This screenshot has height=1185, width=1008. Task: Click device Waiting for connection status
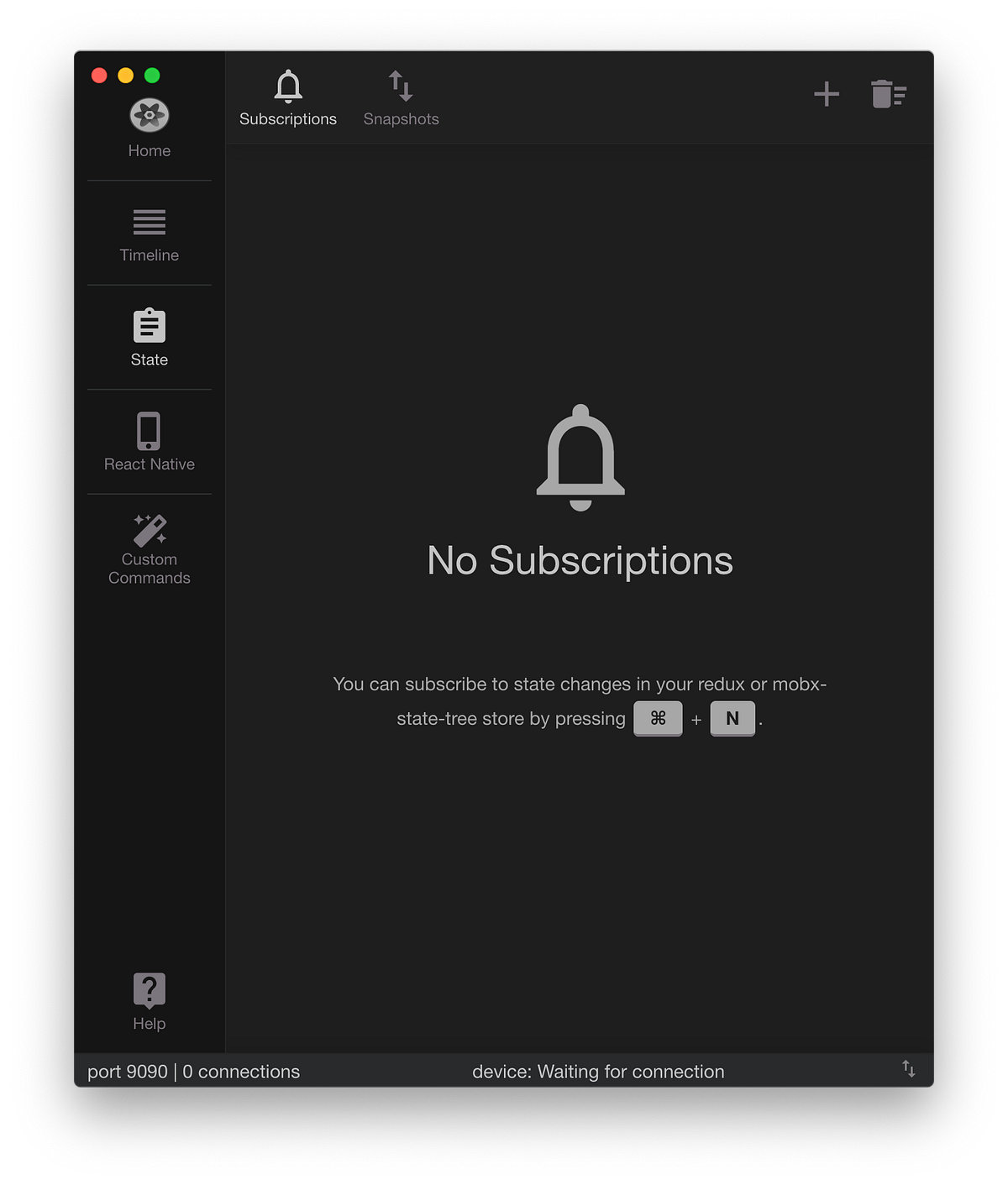click(598, 1072)
